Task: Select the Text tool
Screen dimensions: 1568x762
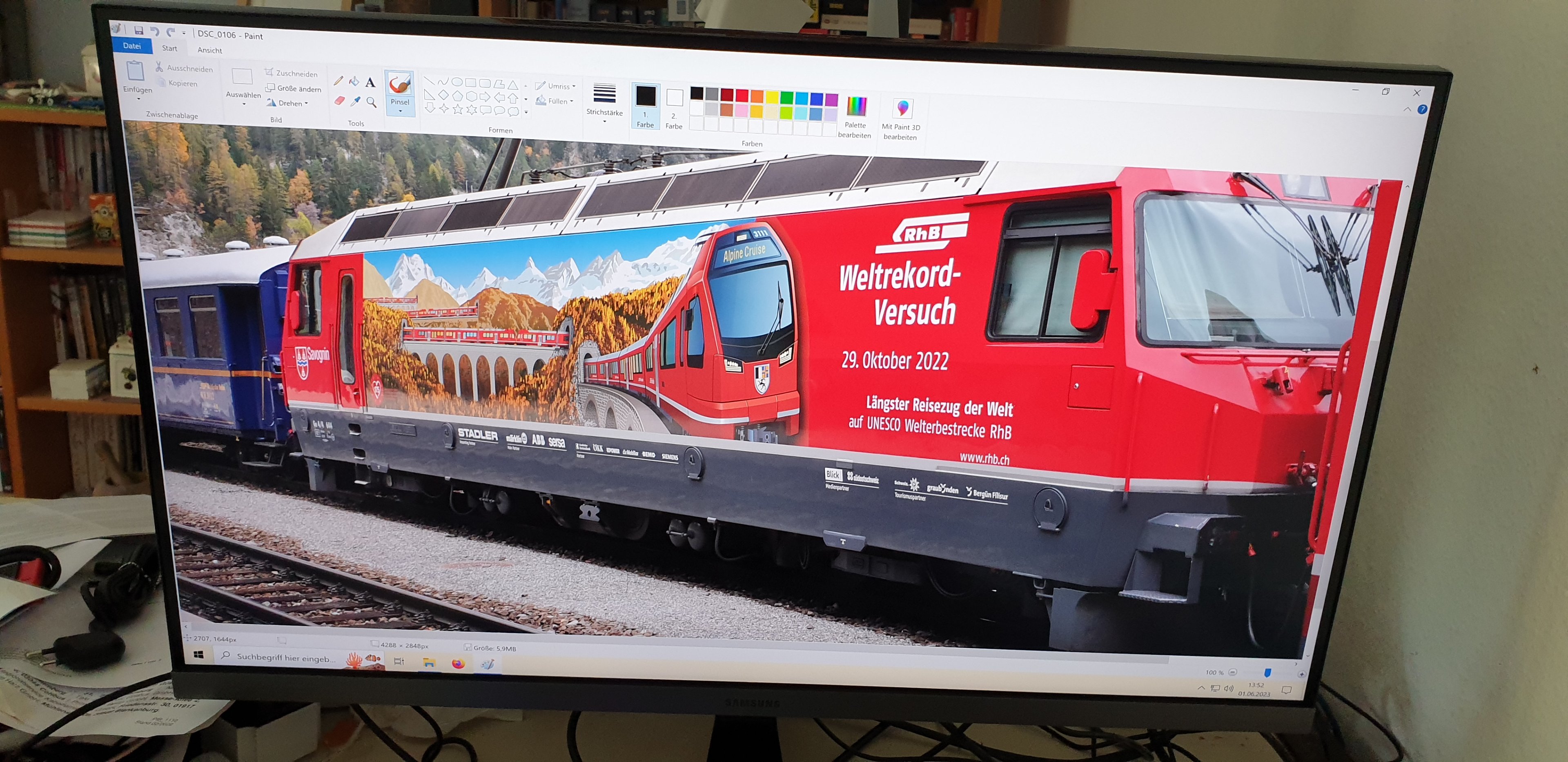Action: 370,83
